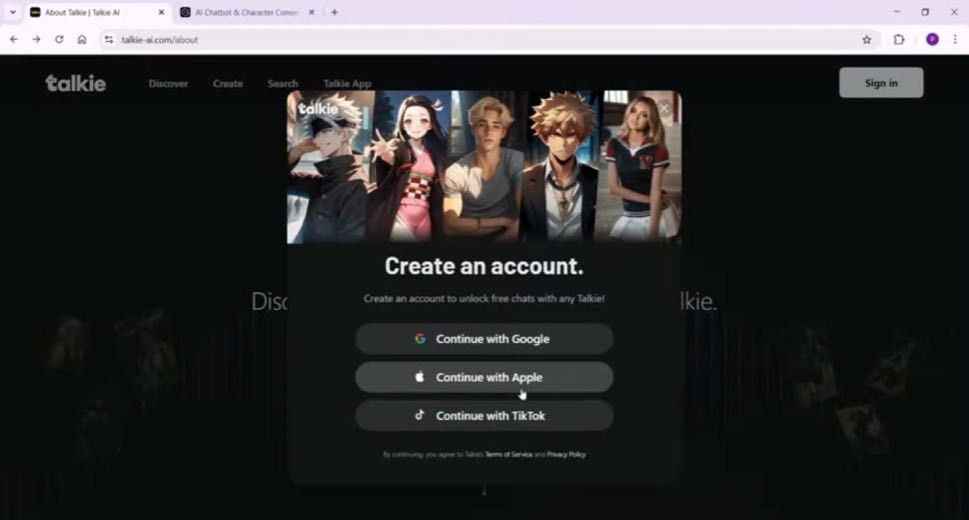Click the talkie logo inside the dialog banner
Image resolution: width=969 pixels, height=520 pixels.
pos(318,109)
